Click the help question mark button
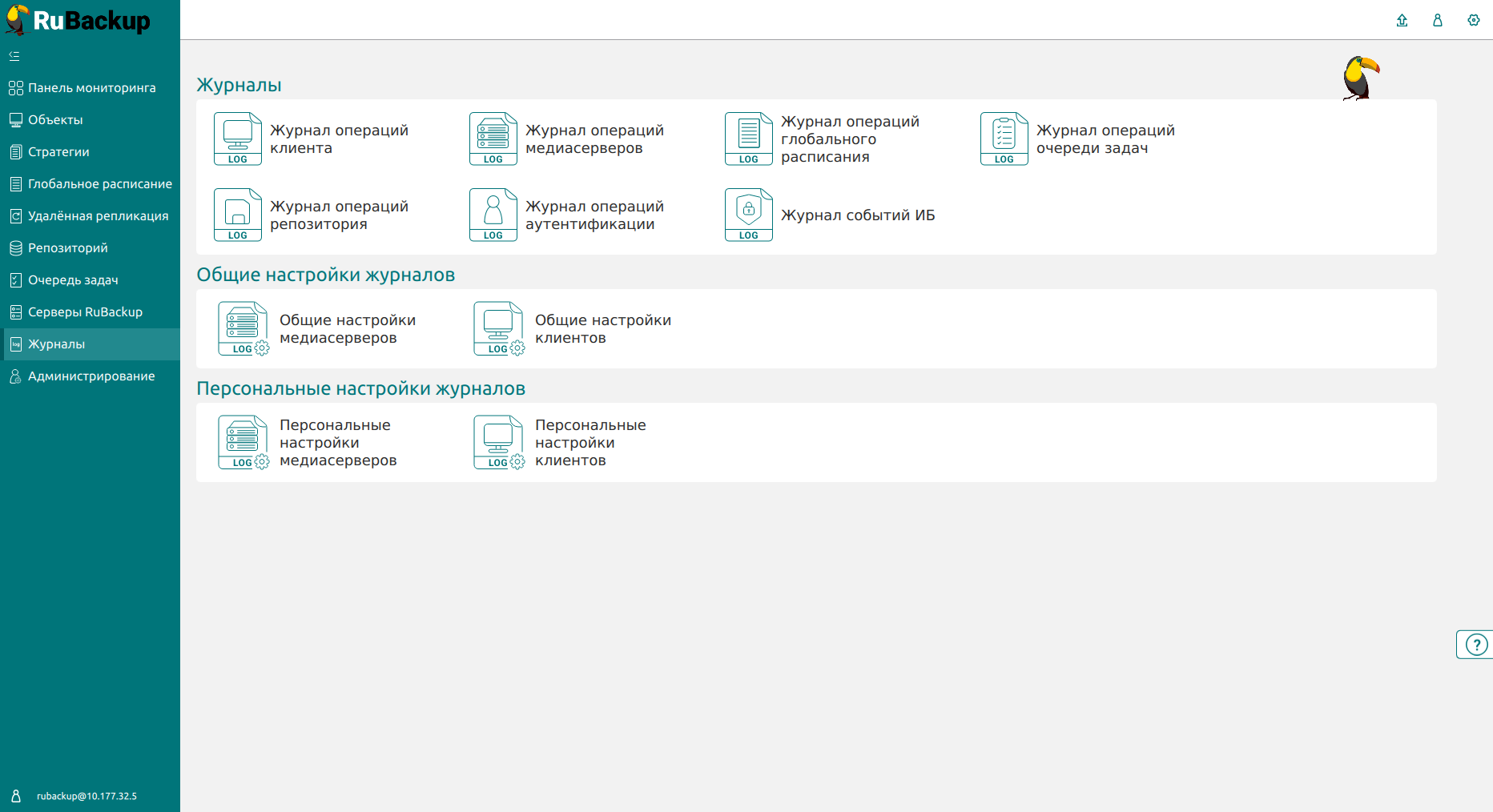This screenshot has width=1493, height=812. 1475,645
